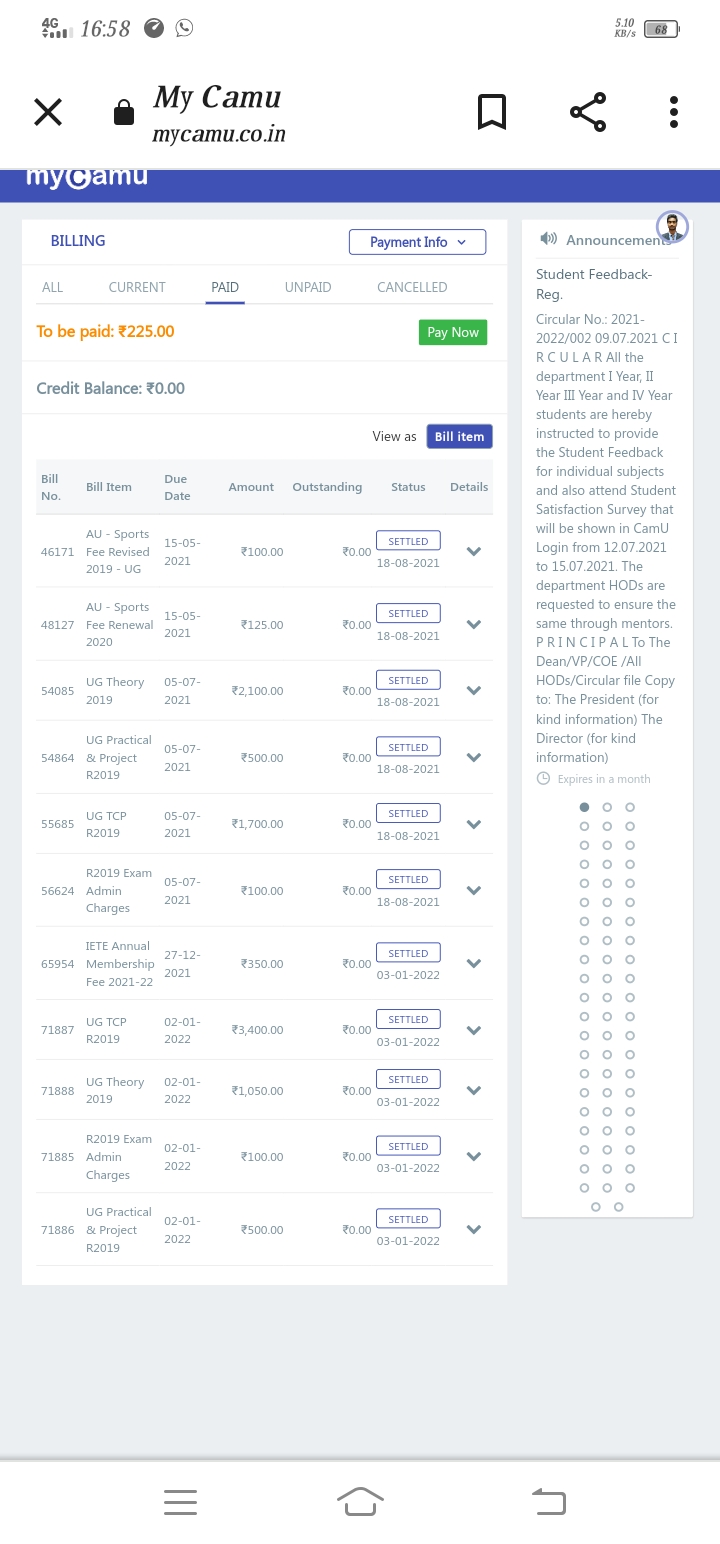The height and width of the screenshot is (1544, 720).
Task: Open the three-dot browser menu
Action: [674, 113]
